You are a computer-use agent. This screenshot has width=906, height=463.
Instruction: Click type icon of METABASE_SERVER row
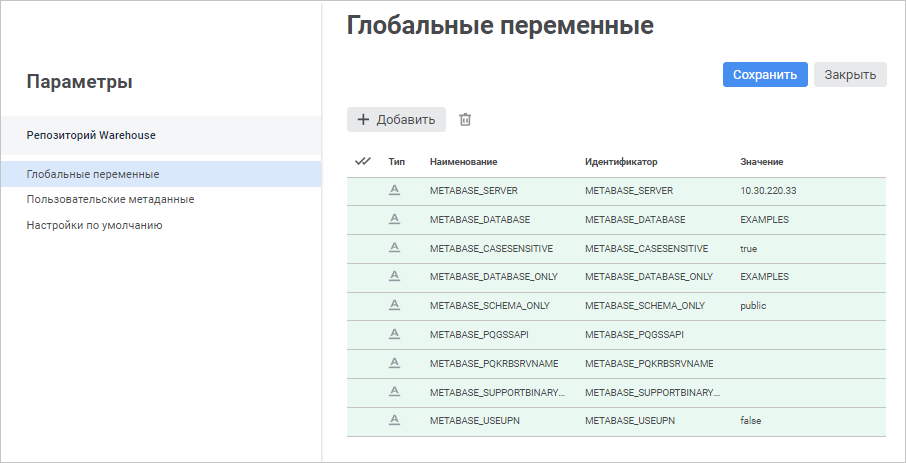pos(394,190)
